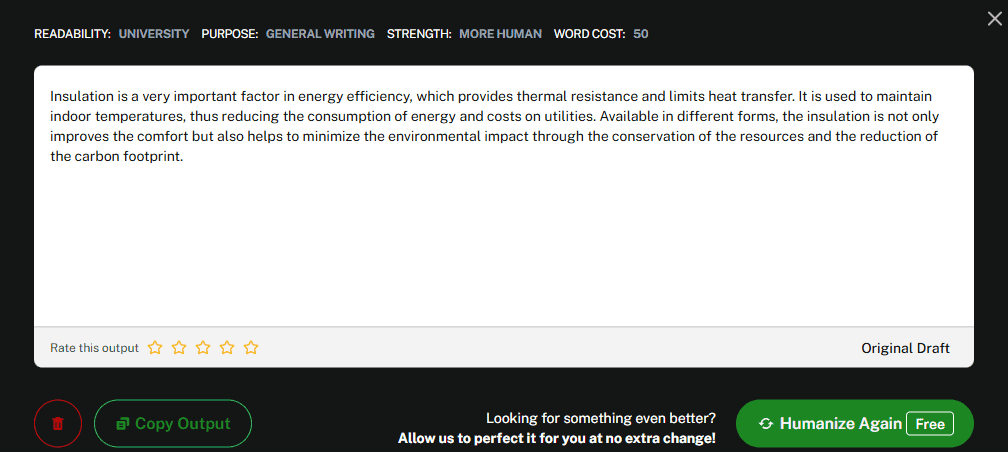Rate output with the second star

coord(179,348)
